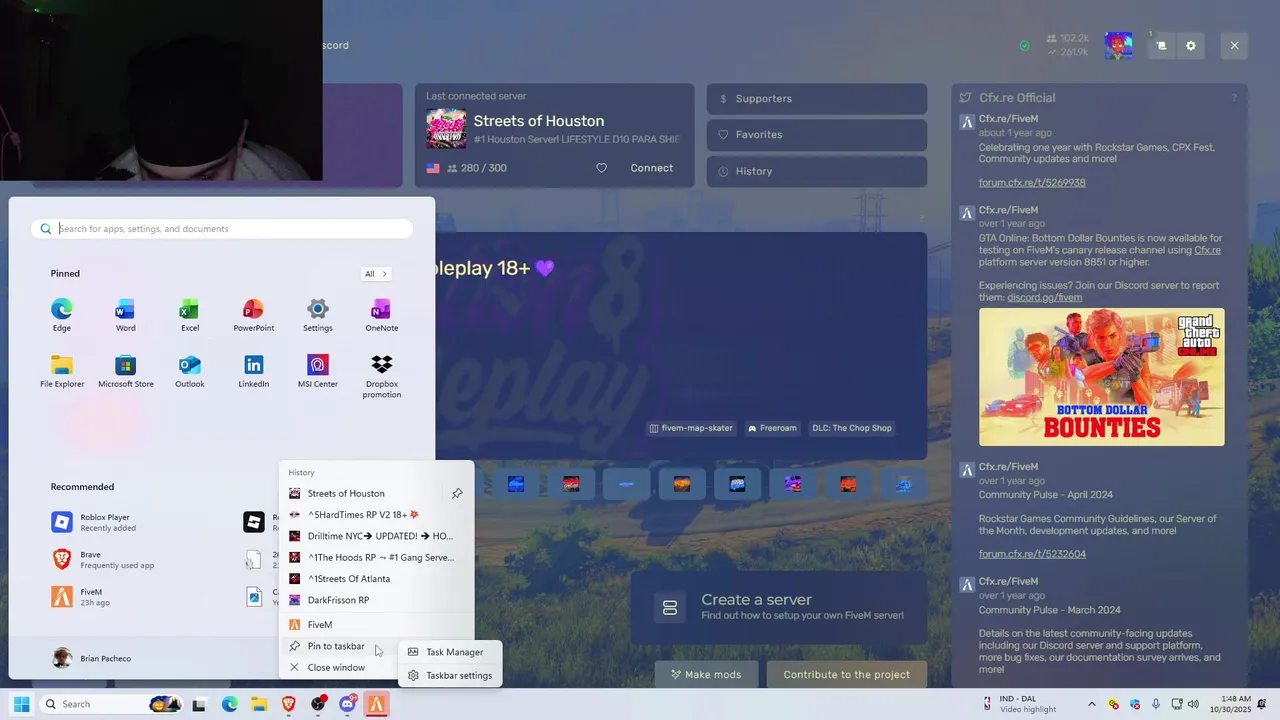Open discord.gg/fivem link

tap(1044, 297)
